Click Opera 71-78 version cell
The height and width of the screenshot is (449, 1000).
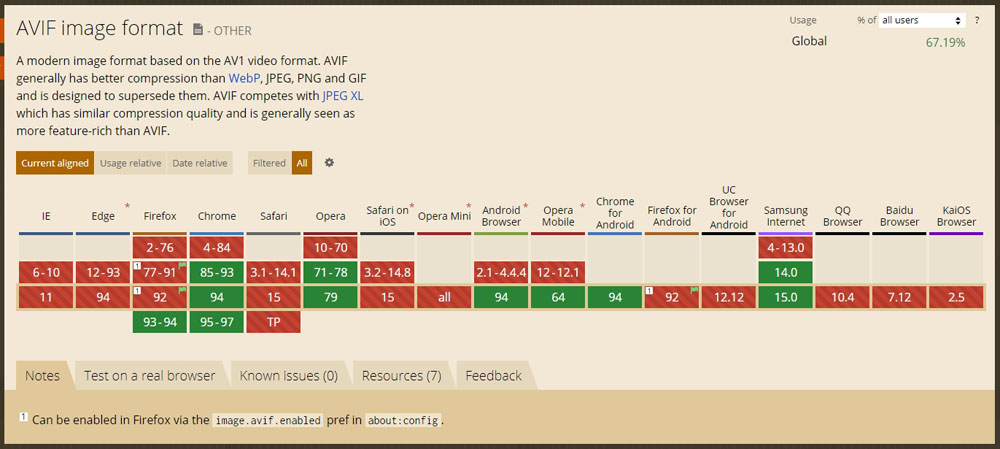[x=330, y=272]
